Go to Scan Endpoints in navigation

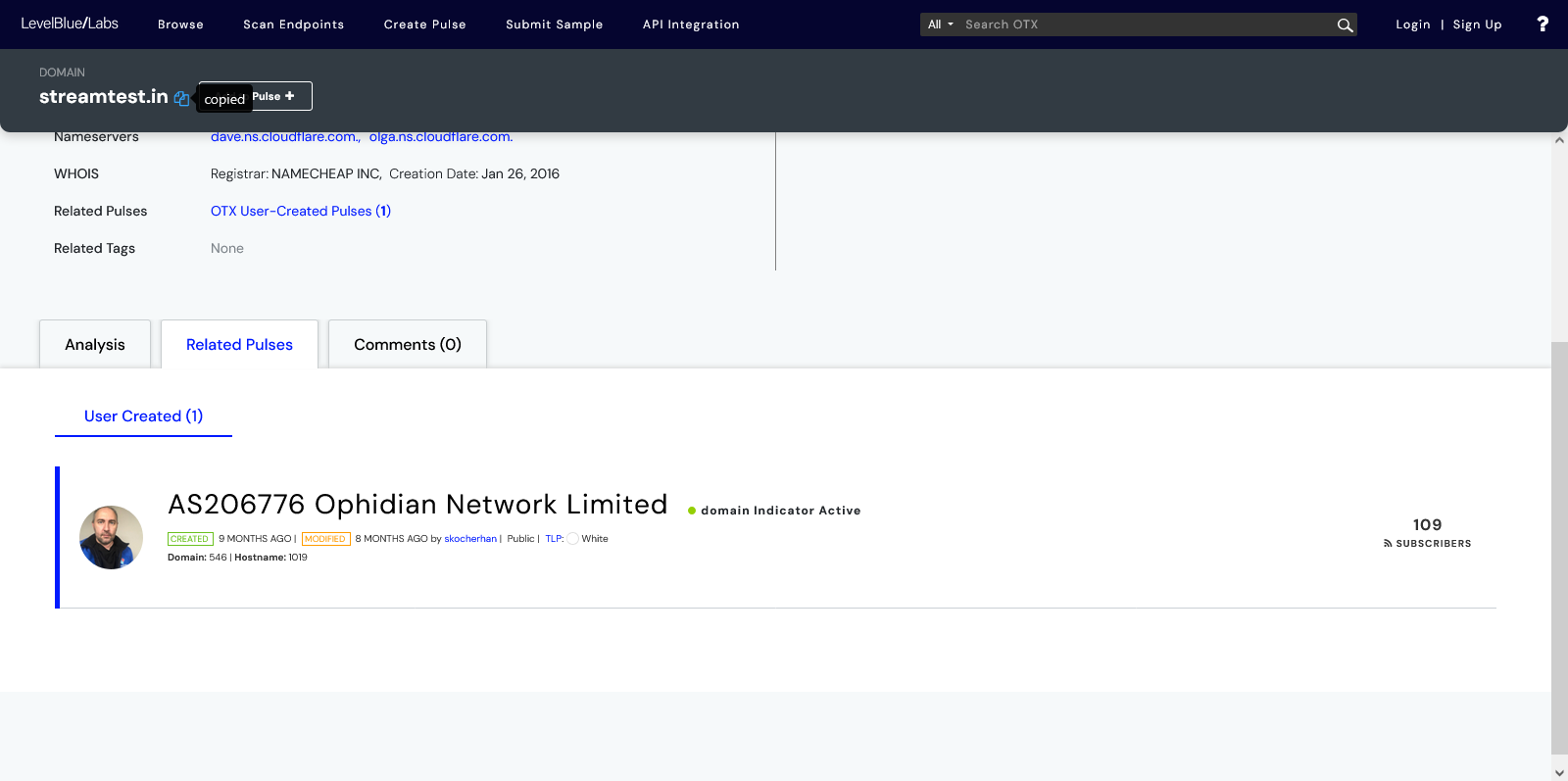293,24
